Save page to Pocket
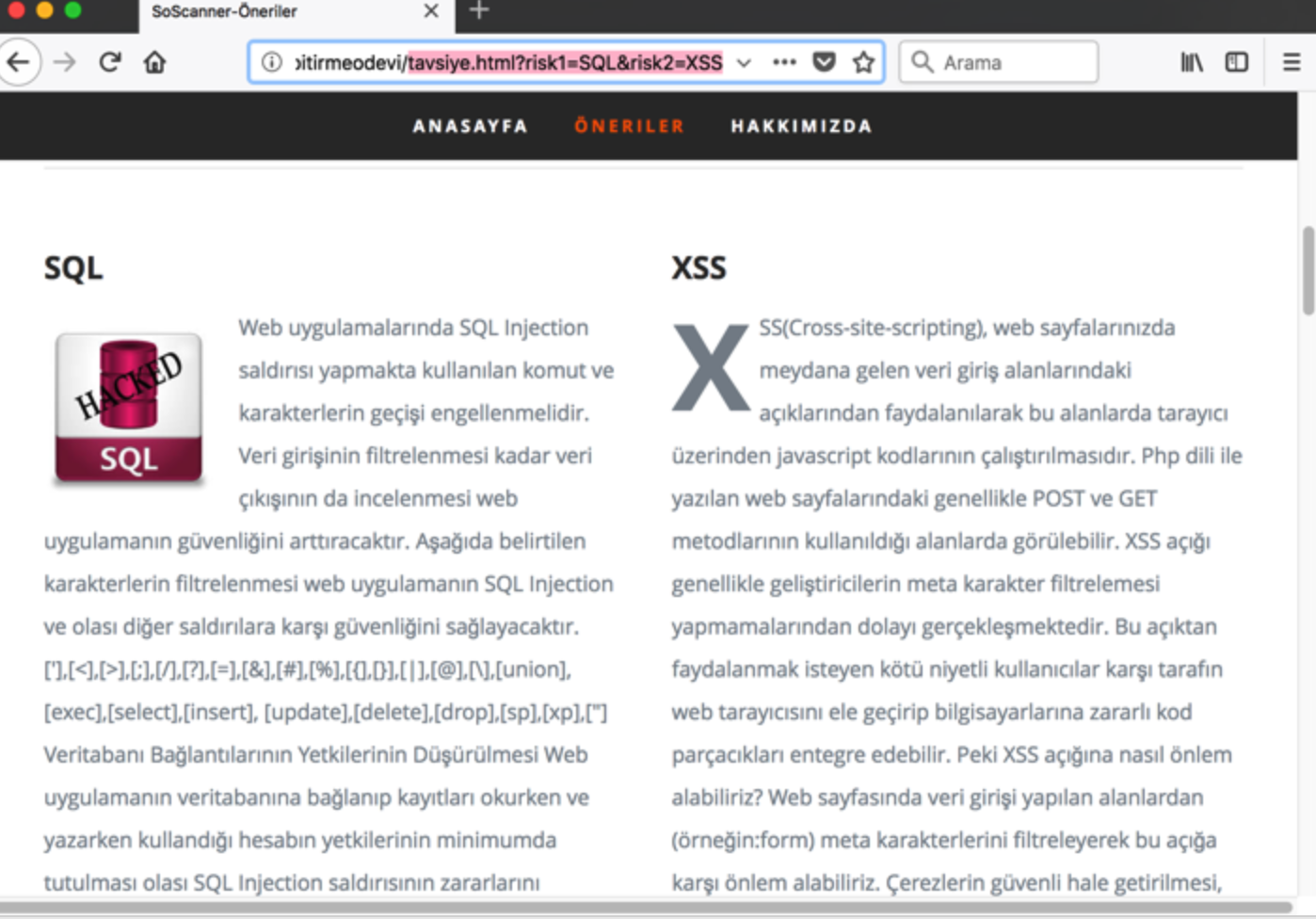Viewport: 1316px width, 919px height. tap(824, 62)
